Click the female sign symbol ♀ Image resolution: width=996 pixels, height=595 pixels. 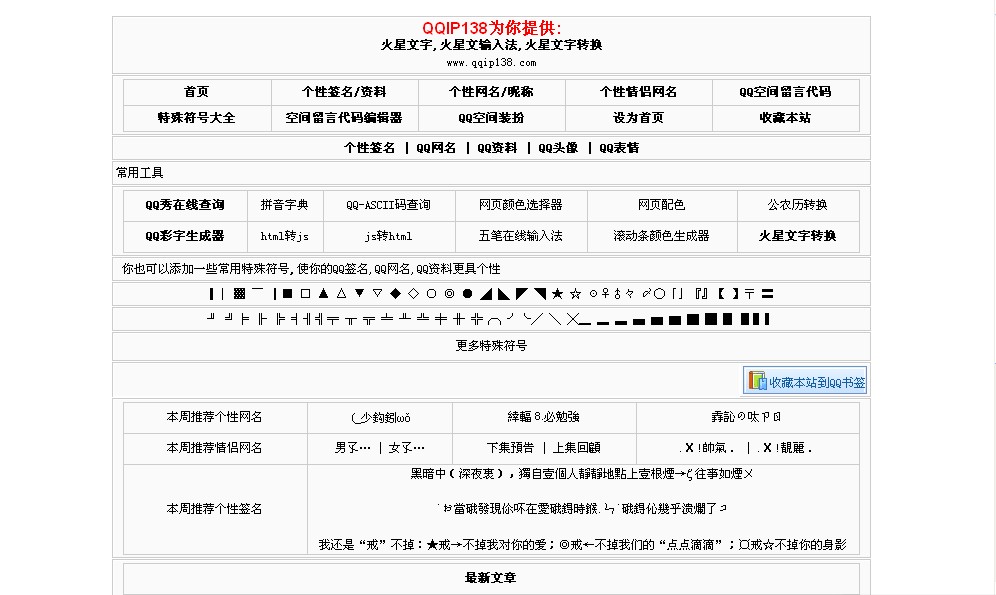pyautogui.click(x=605, y=293)
